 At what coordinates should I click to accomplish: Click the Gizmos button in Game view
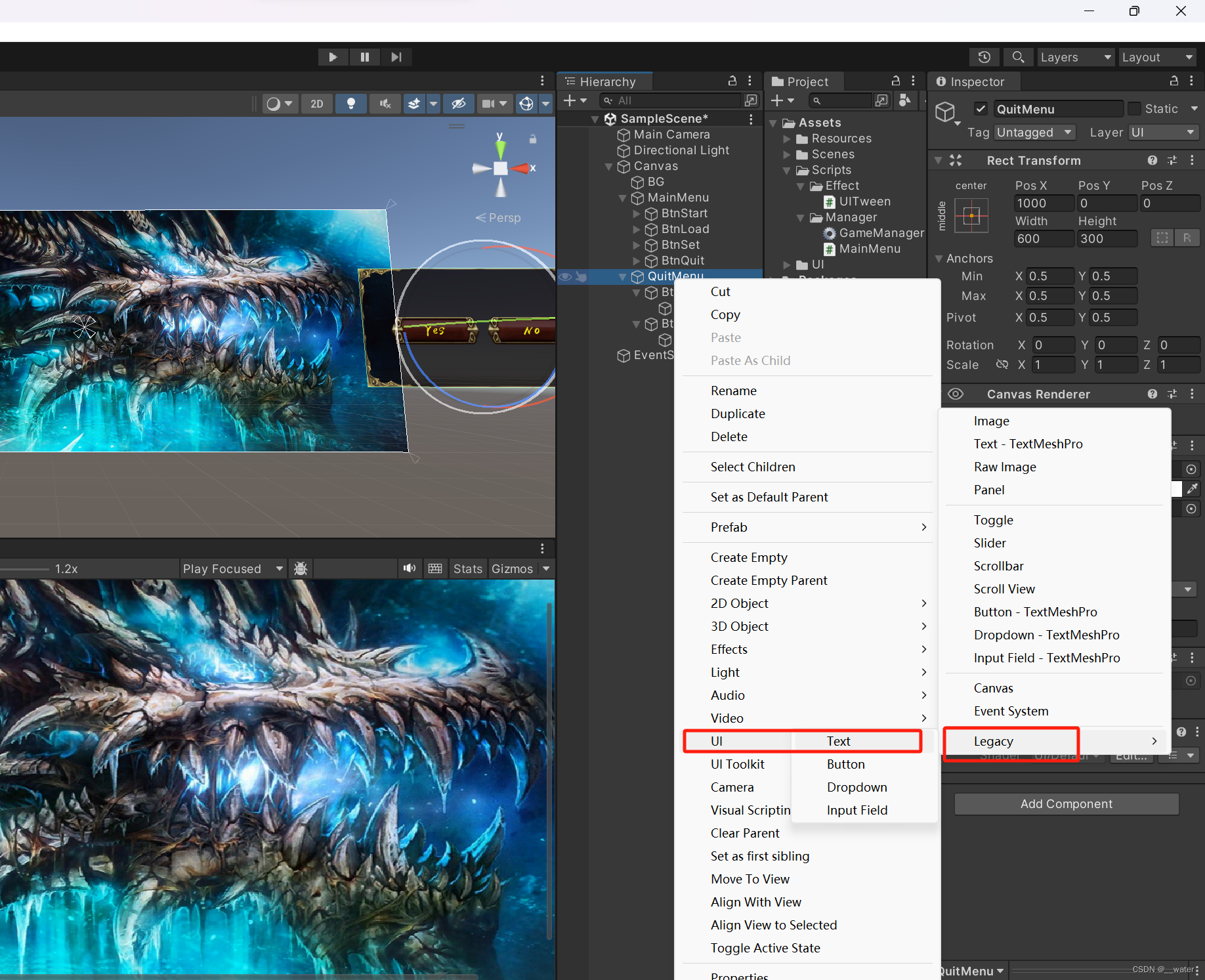click(x=512, y=568)
